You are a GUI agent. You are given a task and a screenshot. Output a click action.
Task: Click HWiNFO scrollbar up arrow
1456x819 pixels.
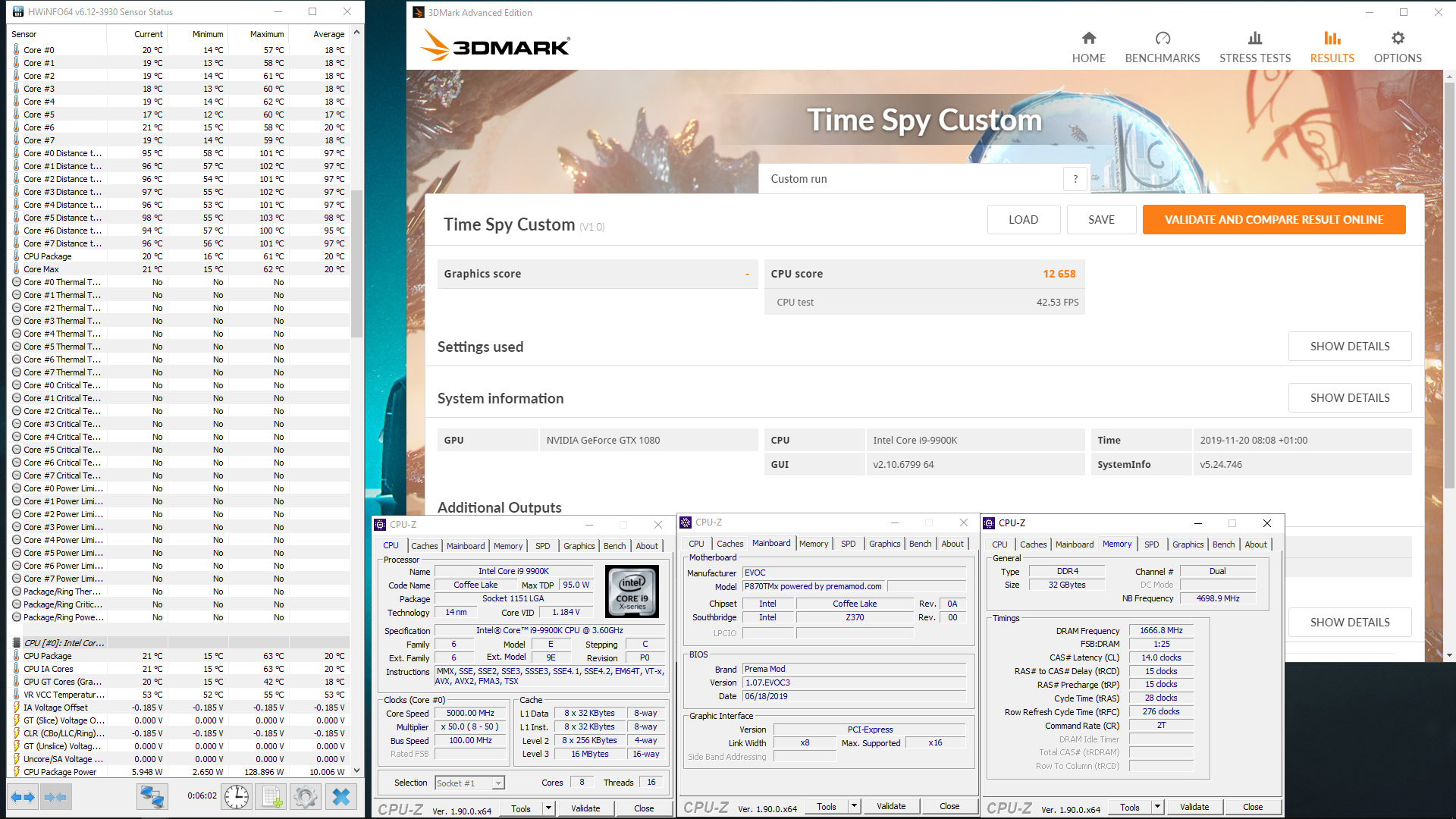click(x=356, y=33)
